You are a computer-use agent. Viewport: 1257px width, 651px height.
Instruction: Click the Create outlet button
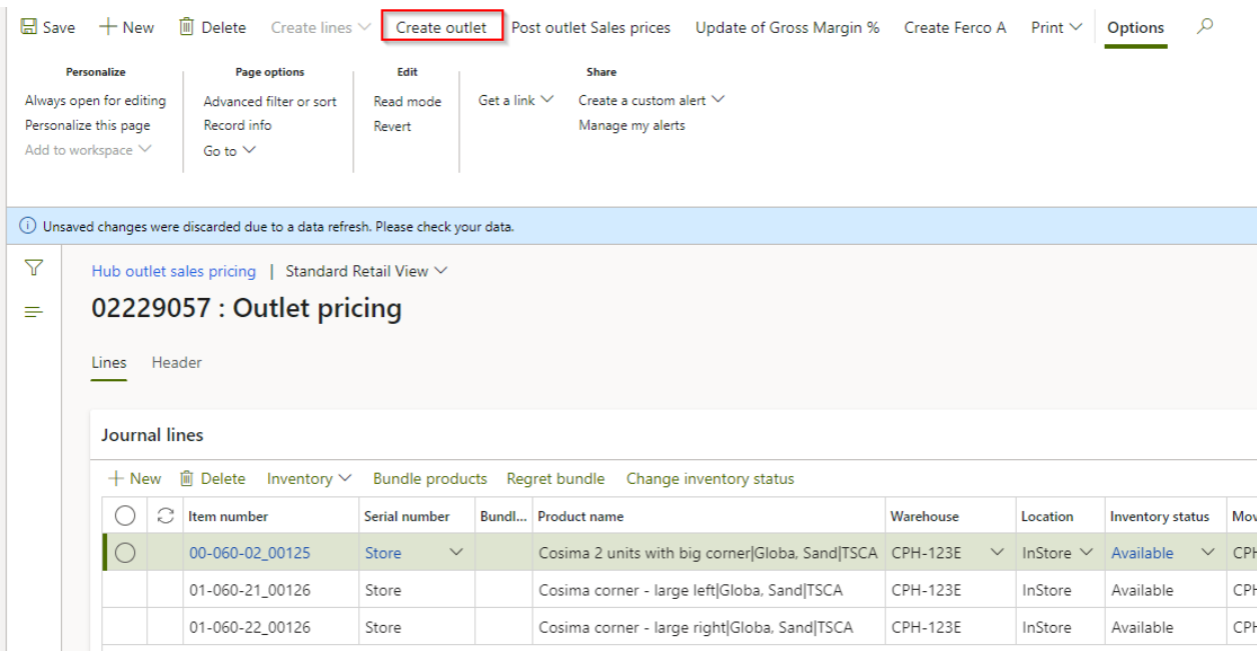click(441, 27)
